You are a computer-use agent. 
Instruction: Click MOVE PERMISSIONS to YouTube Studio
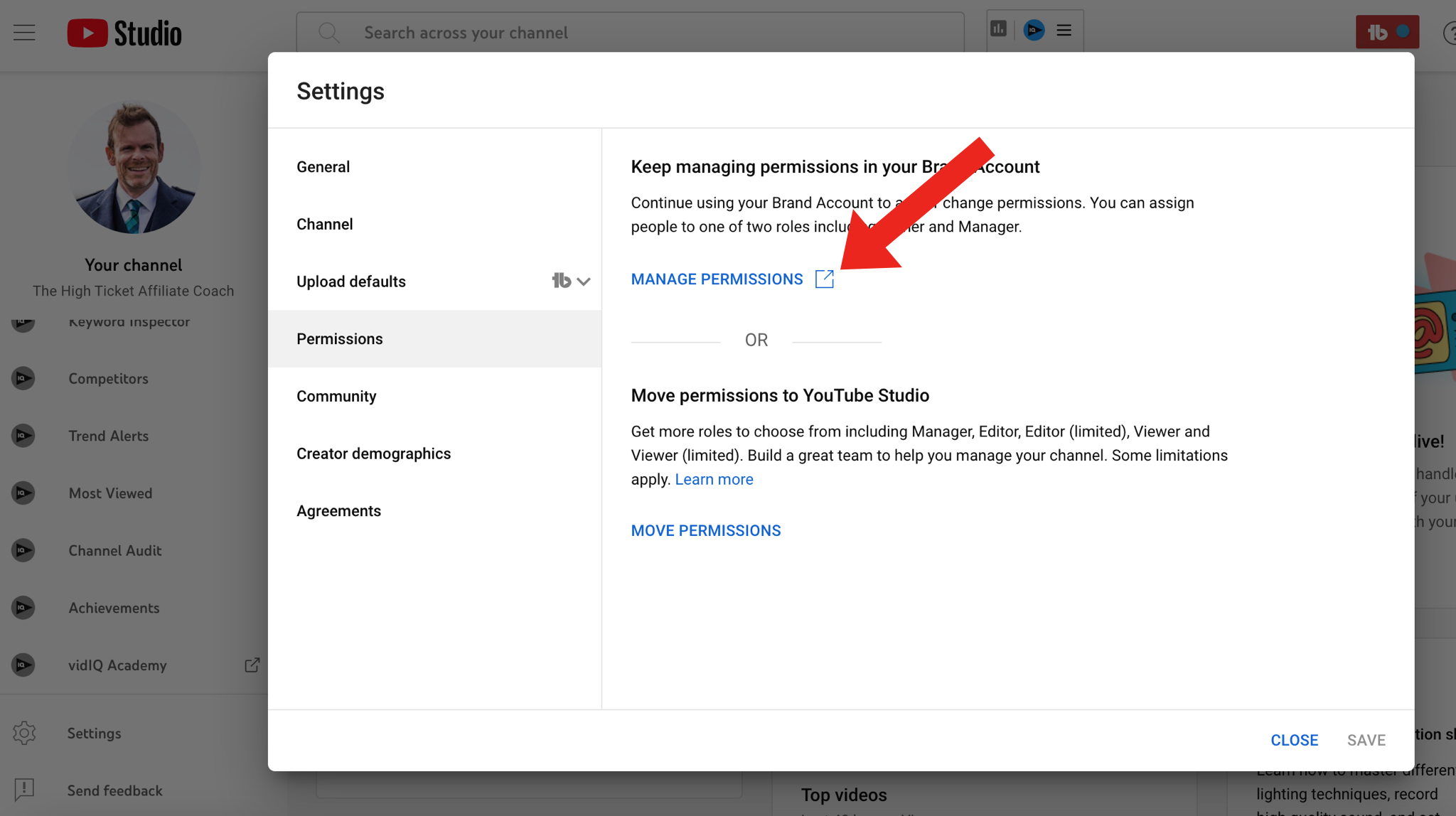pos(706,530)
